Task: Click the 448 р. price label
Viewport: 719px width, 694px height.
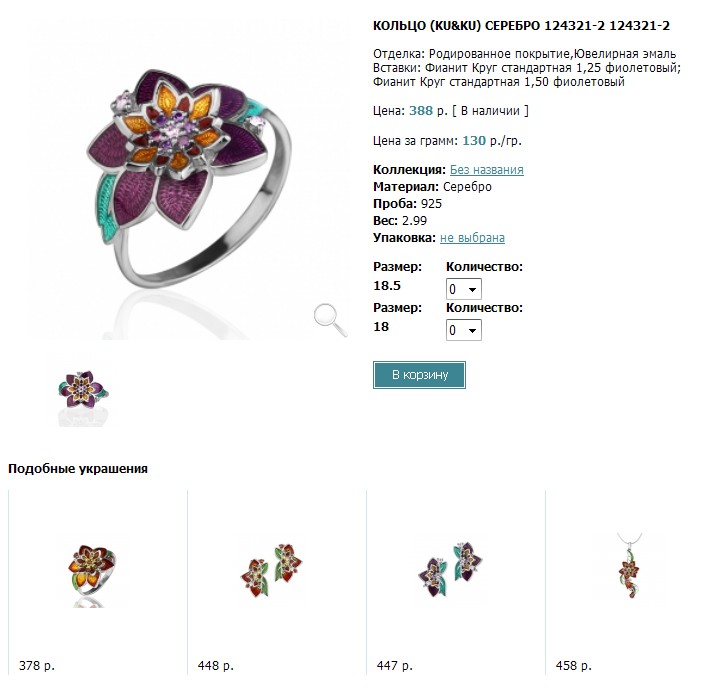Action: (x=216, y=665)
